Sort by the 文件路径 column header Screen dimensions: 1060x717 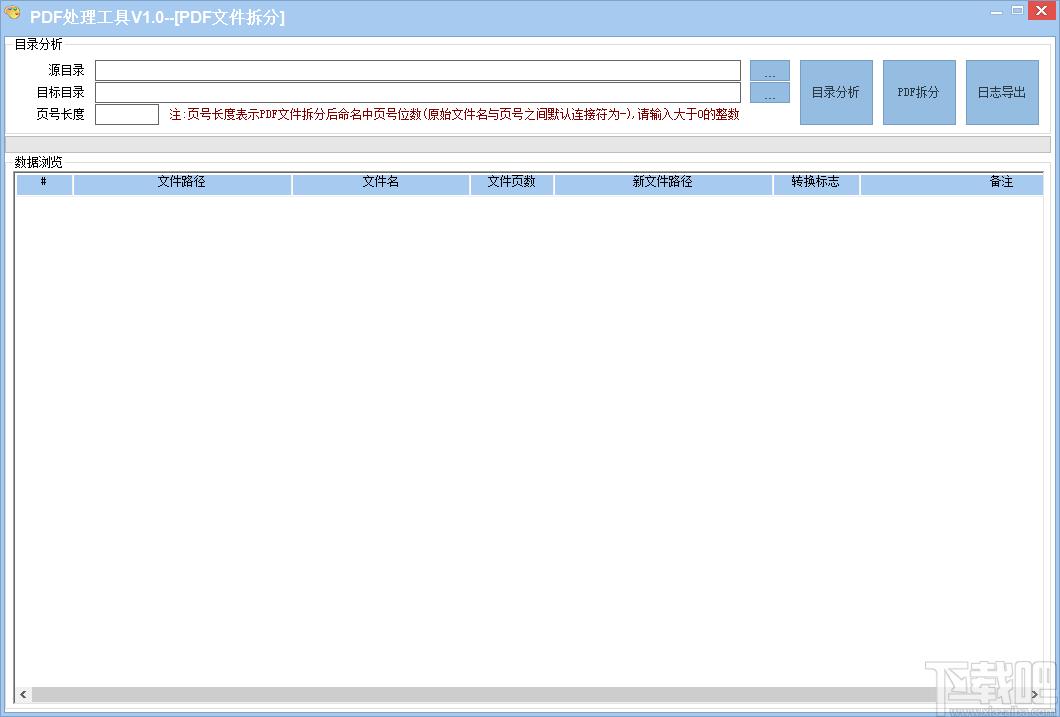pyautogui.click(x=182, y=184)
